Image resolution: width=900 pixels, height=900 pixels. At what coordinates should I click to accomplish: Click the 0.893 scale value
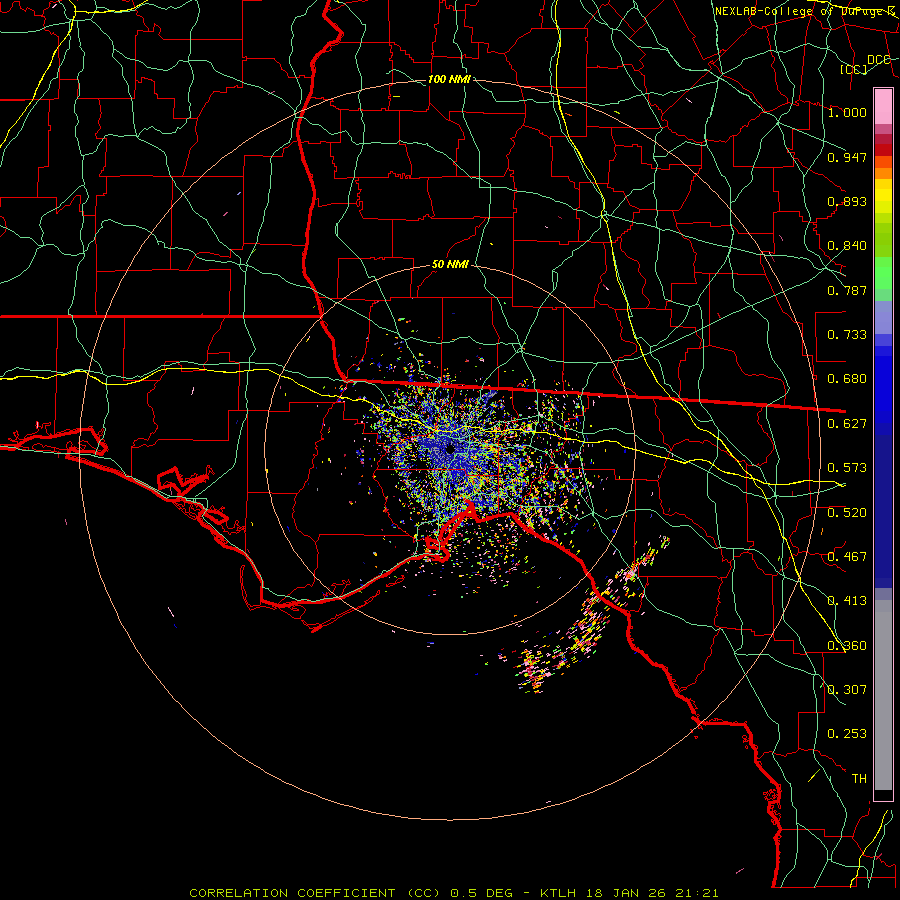[x=847, y=201]
